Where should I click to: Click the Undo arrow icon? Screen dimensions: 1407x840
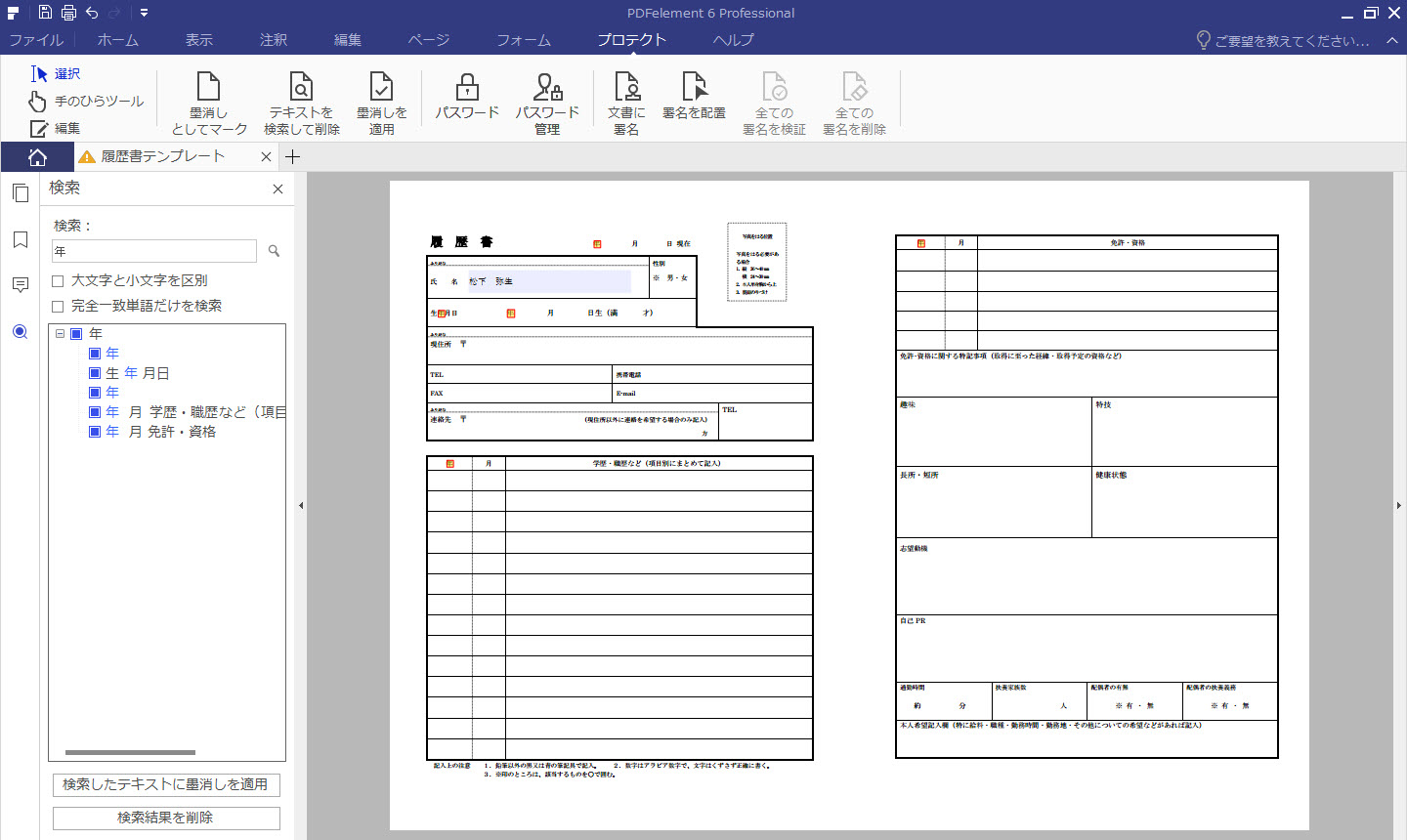point(92,13)
